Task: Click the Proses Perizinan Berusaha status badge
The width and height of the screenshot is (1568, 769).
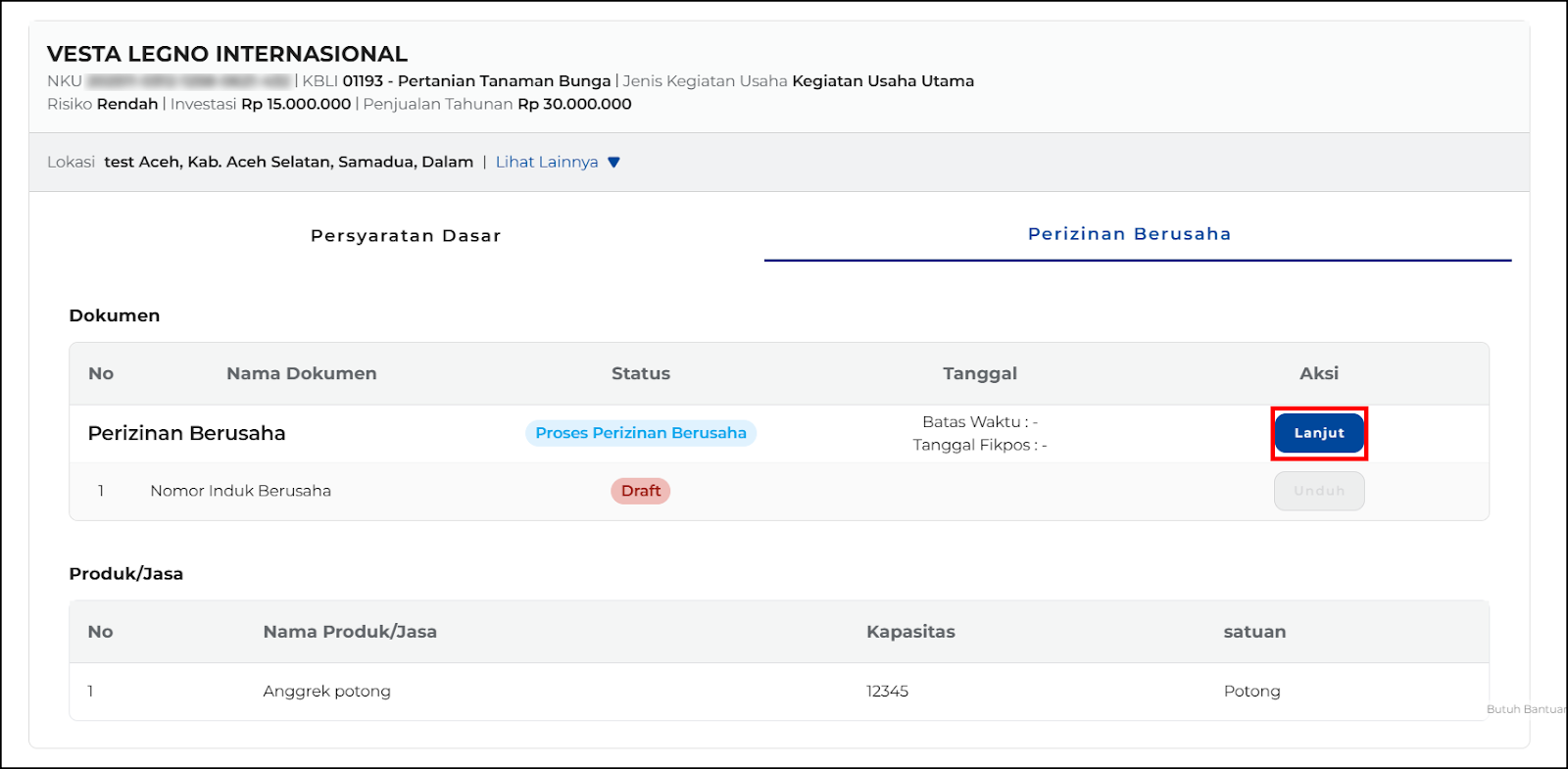Action: coord(640,433)
